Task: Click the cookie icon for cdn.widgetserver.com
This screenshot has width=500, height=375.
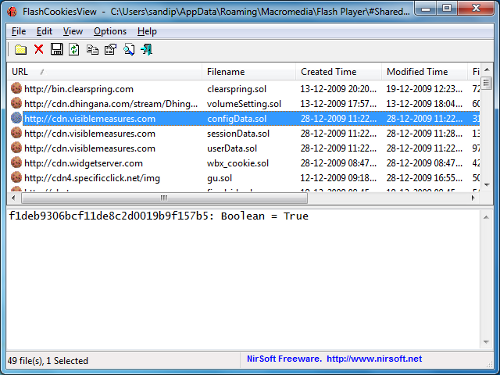Action: [x=16, y=162]
